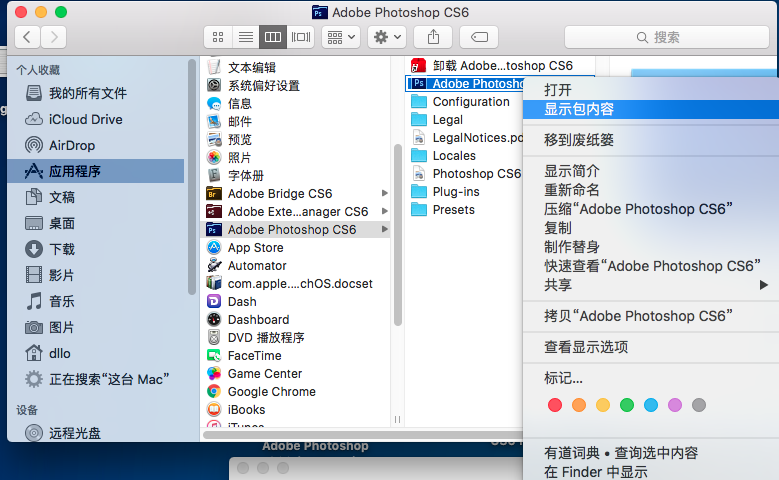Expand Adobe Photoshop CS6 folder arrow
Image resolution: width=779 pixels, height=480 pixels.
(x=385, y=229)
